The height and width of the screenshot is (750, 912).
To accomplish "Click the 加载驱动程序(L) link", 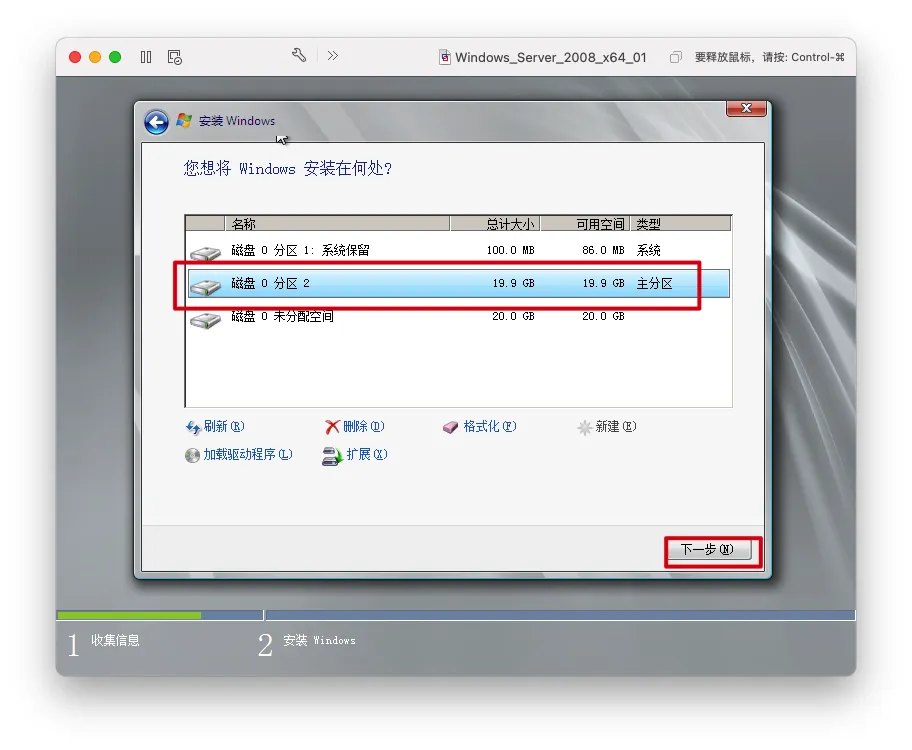I will 248,454.
